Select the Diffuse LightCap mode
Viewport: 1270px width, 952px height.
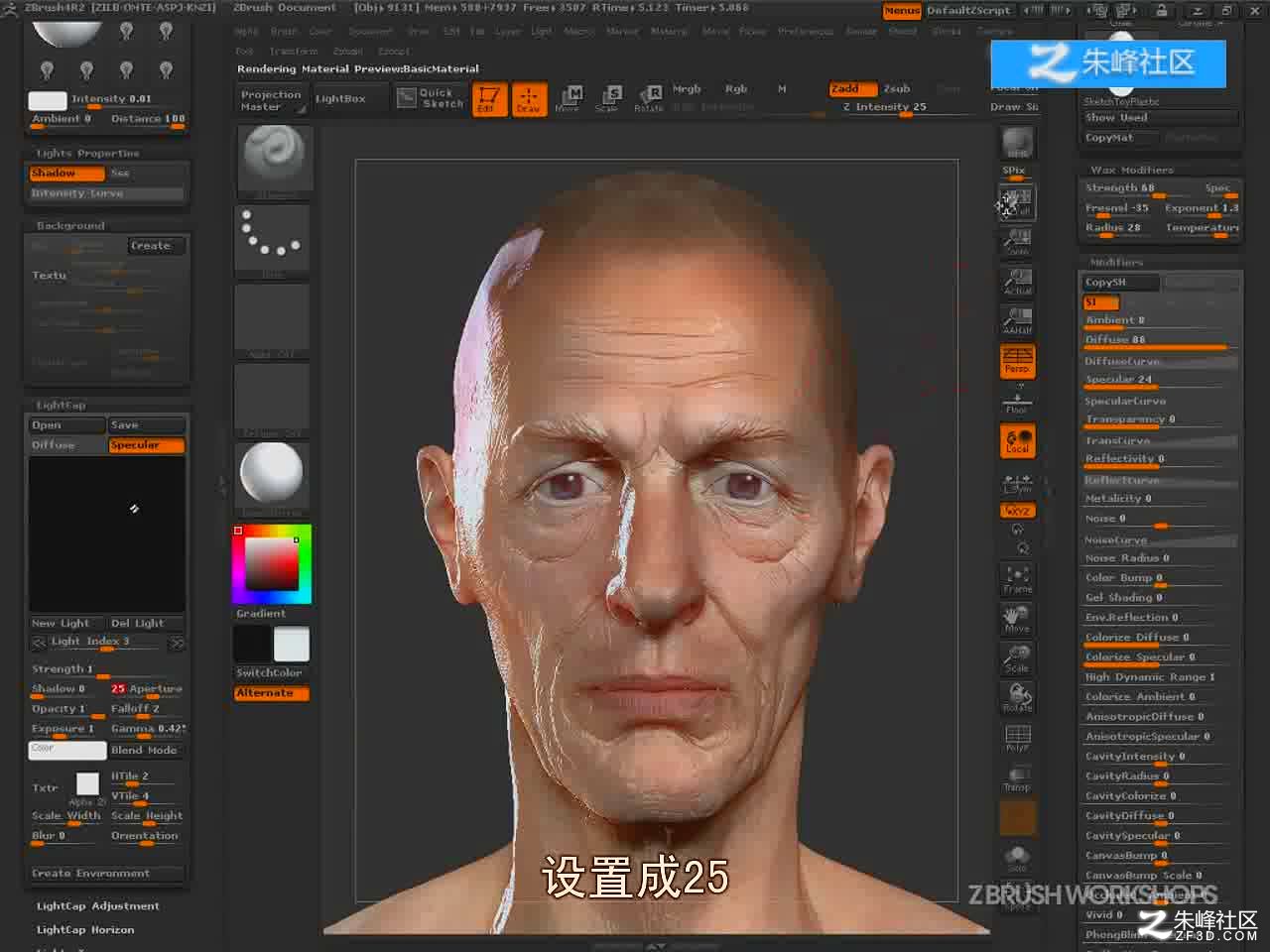tap(66, 446)
